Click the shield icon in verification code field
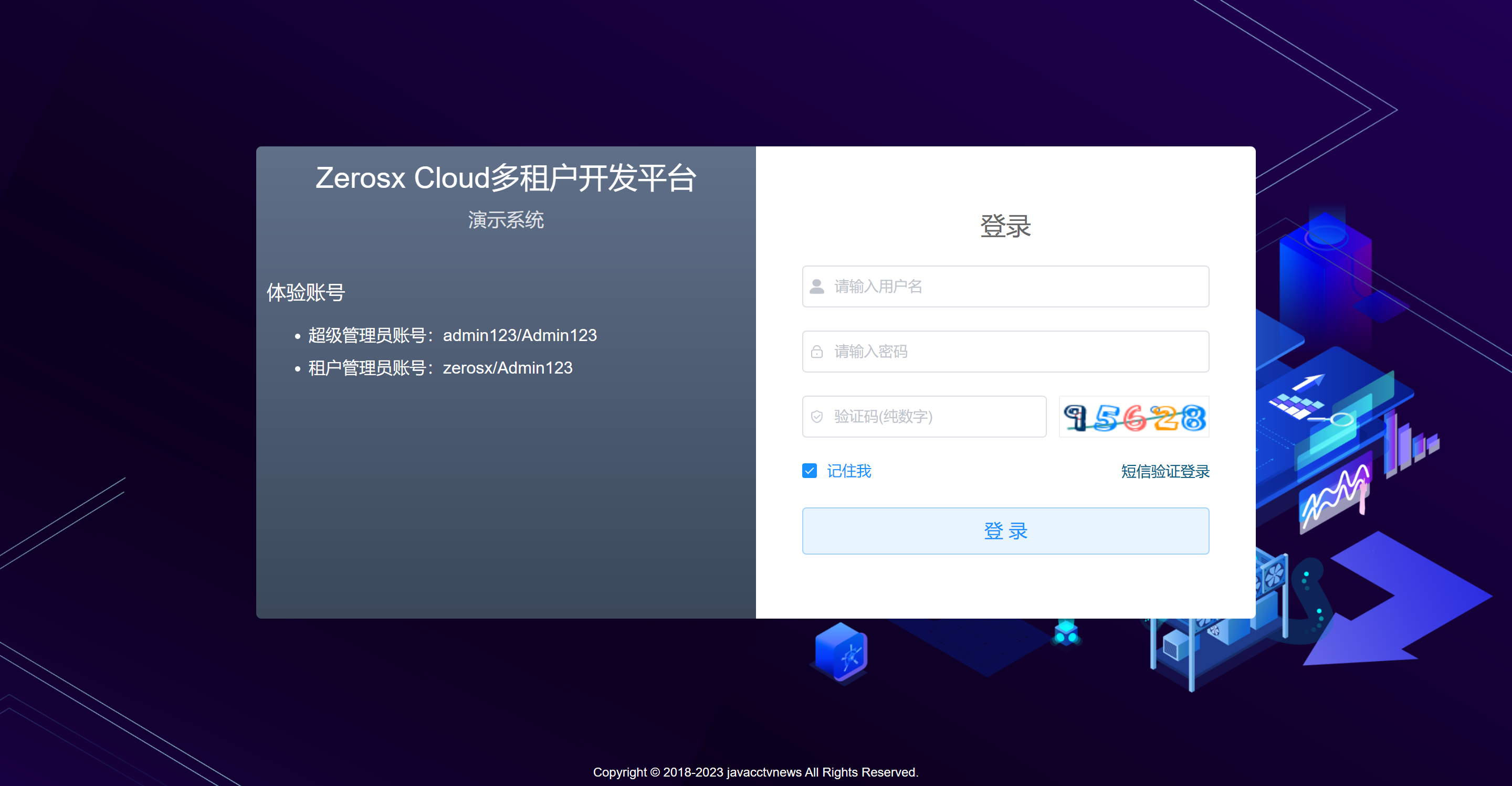The image size is (1512, 786). click(x=816, y=417)
